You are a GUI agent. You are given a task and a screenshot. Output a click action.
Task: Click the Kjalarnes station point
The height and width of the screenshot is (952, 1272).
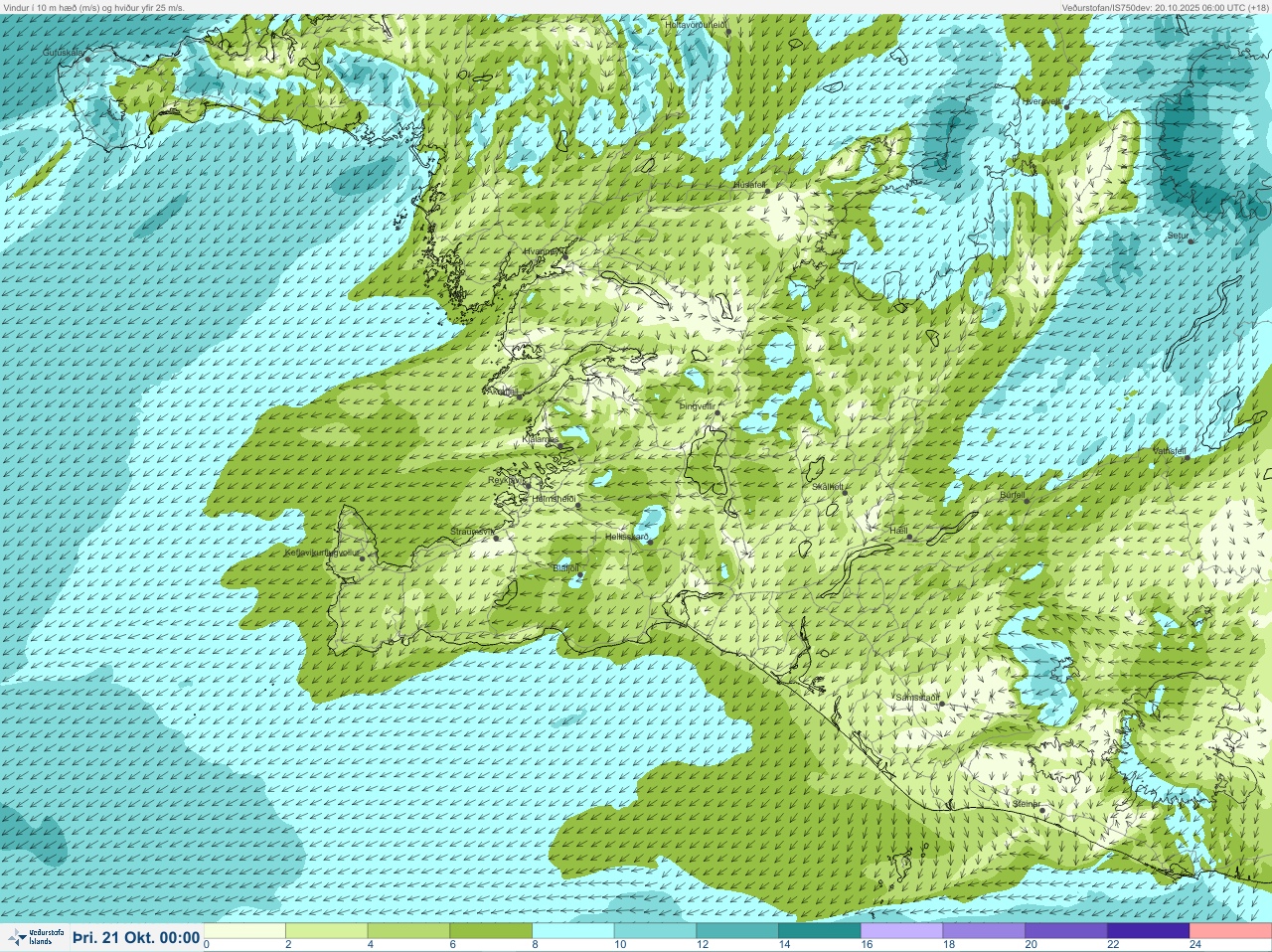point(561,445)
